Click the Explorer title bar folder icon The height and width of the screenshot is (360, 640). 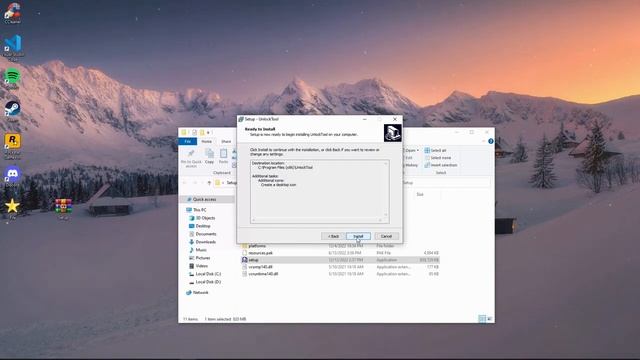[x=184, y=132]
